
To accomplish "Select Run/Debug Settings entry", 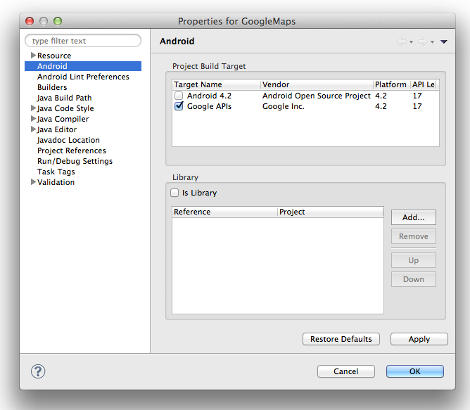I will [75, 161].
